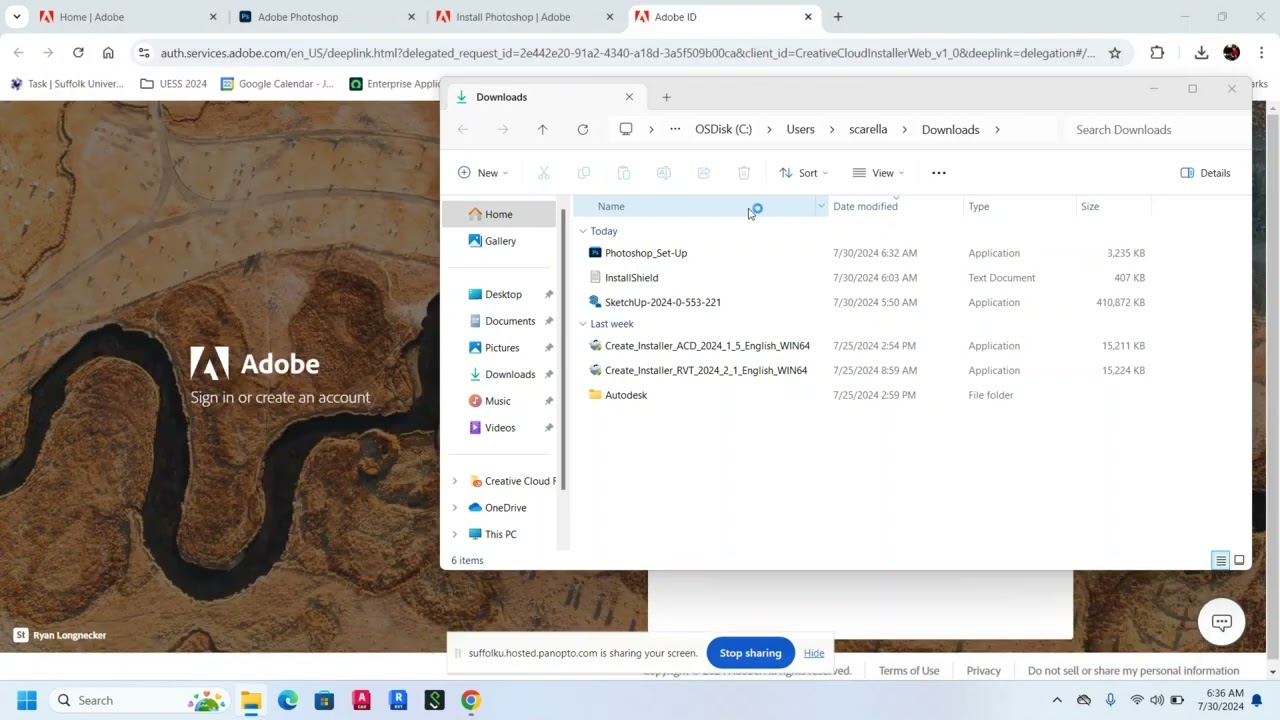Open the New item dropdown in Explorer
Viewport: 1280px width, 720px height.
tap(483, 173)
